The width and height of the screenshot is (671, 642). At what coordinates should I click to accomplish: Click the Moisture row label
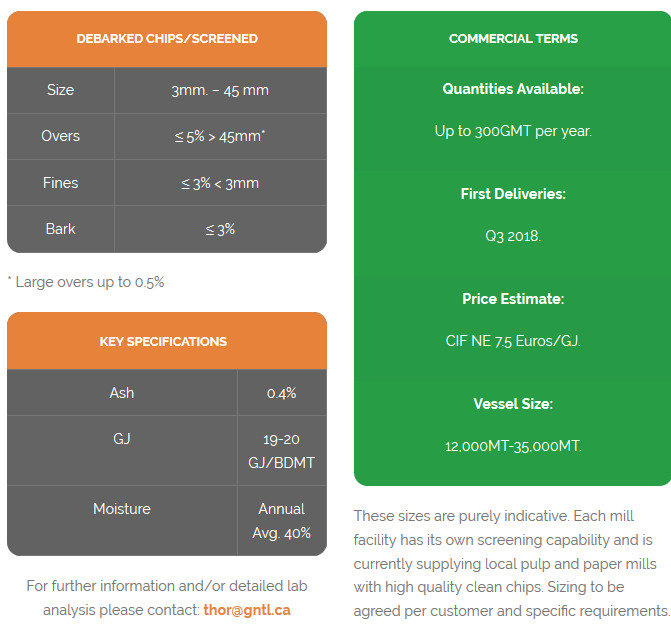(122, 509)
